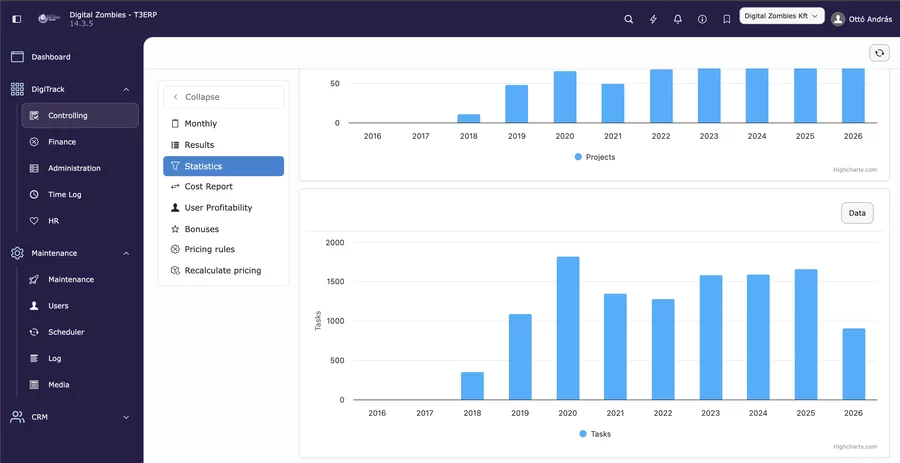
Task: Open the Digital Zombies Kft company dropdown
Action: pos(782,16)
